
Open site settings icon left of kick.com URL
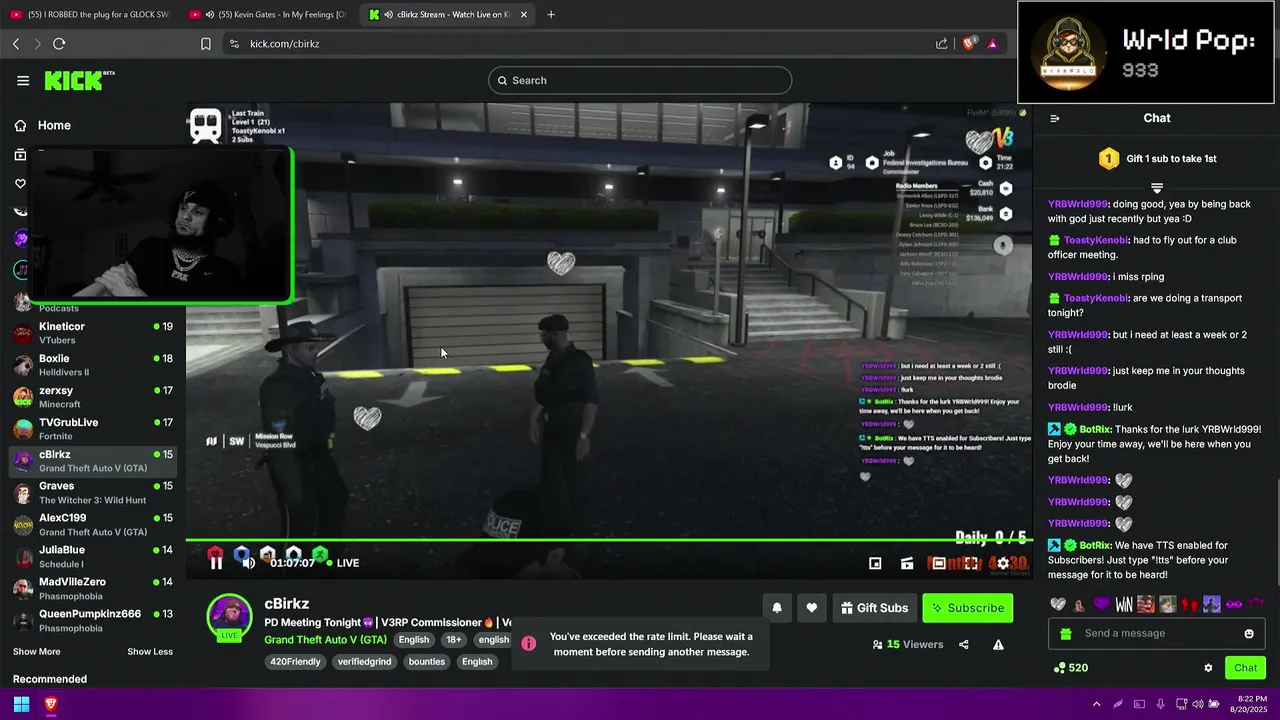click(x=234, y=44)
